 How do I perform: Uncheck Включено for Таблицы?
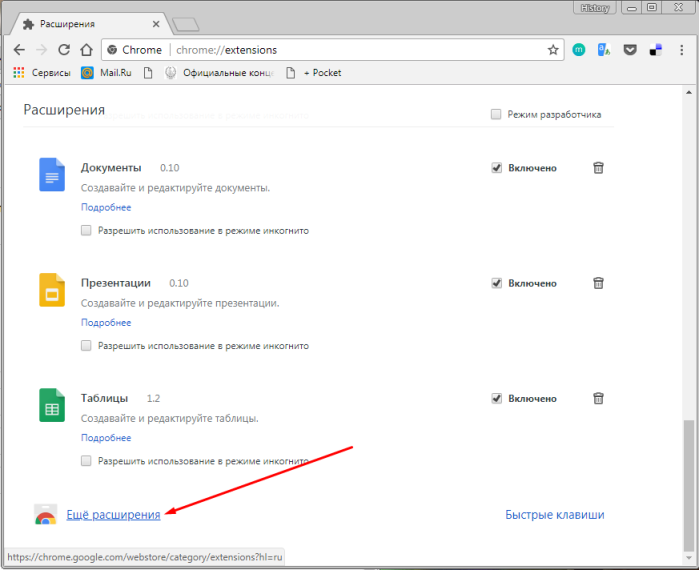click(x=497, y=398)
